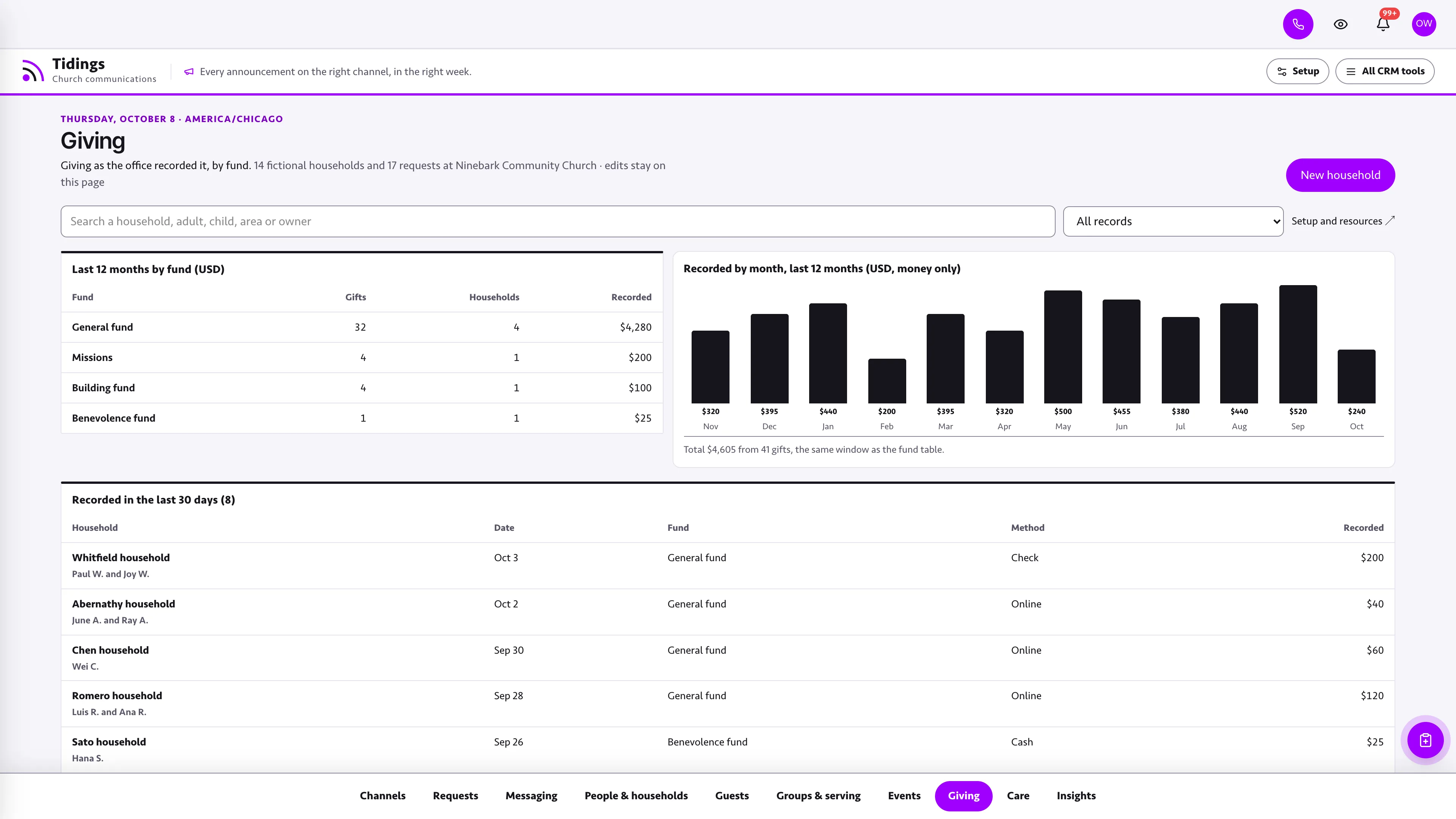
Task: Open All CRM tools menu
Action: [1384, 71]
